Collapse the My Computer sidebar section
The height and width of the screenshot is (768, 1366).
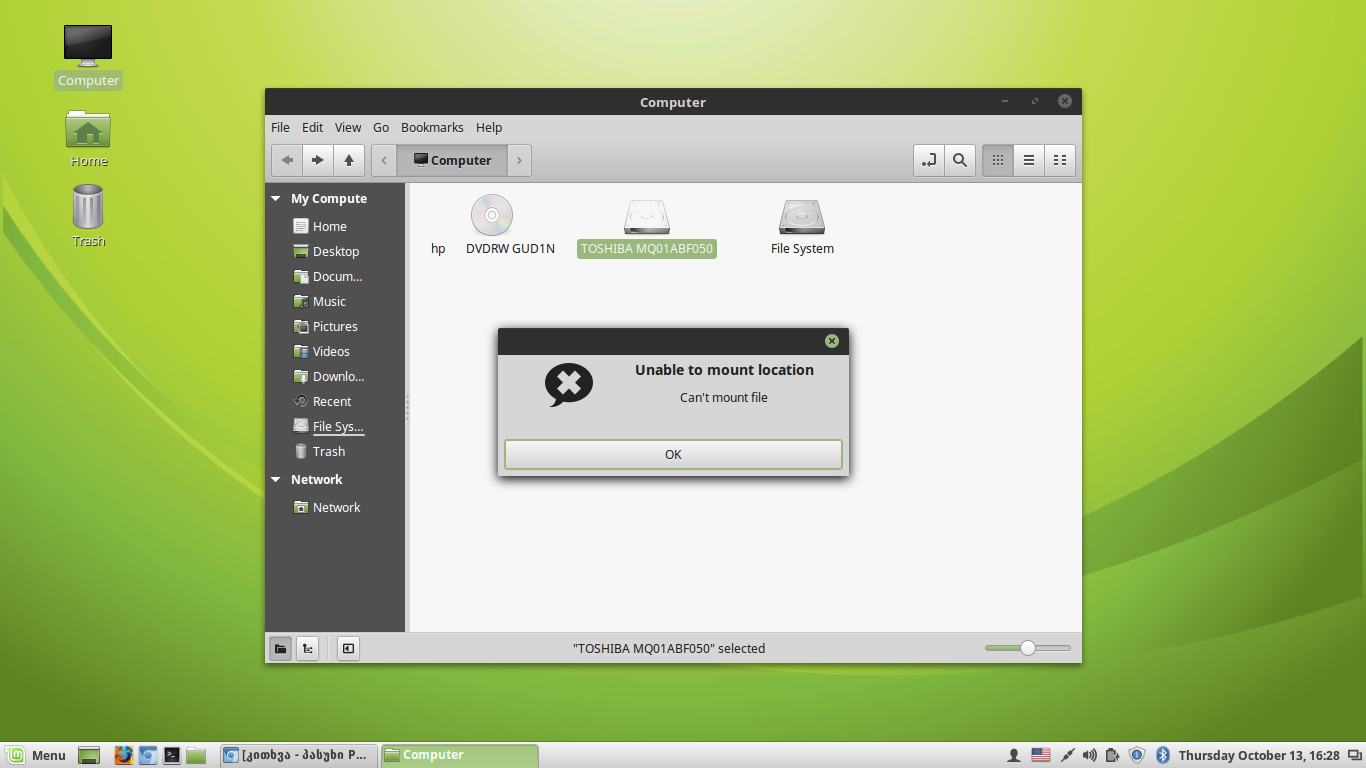tap(276, 199)
